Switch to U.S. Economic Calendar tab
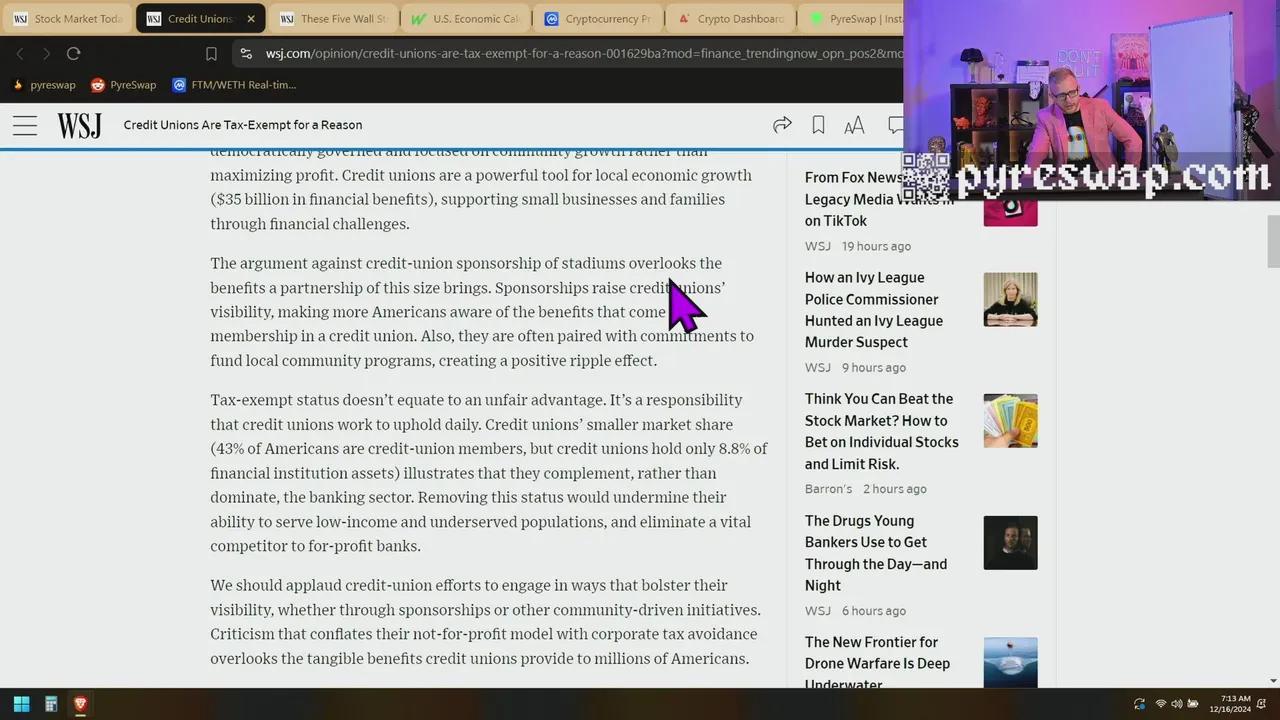This screenshot has width=1280, height=720. coord(465,19)
